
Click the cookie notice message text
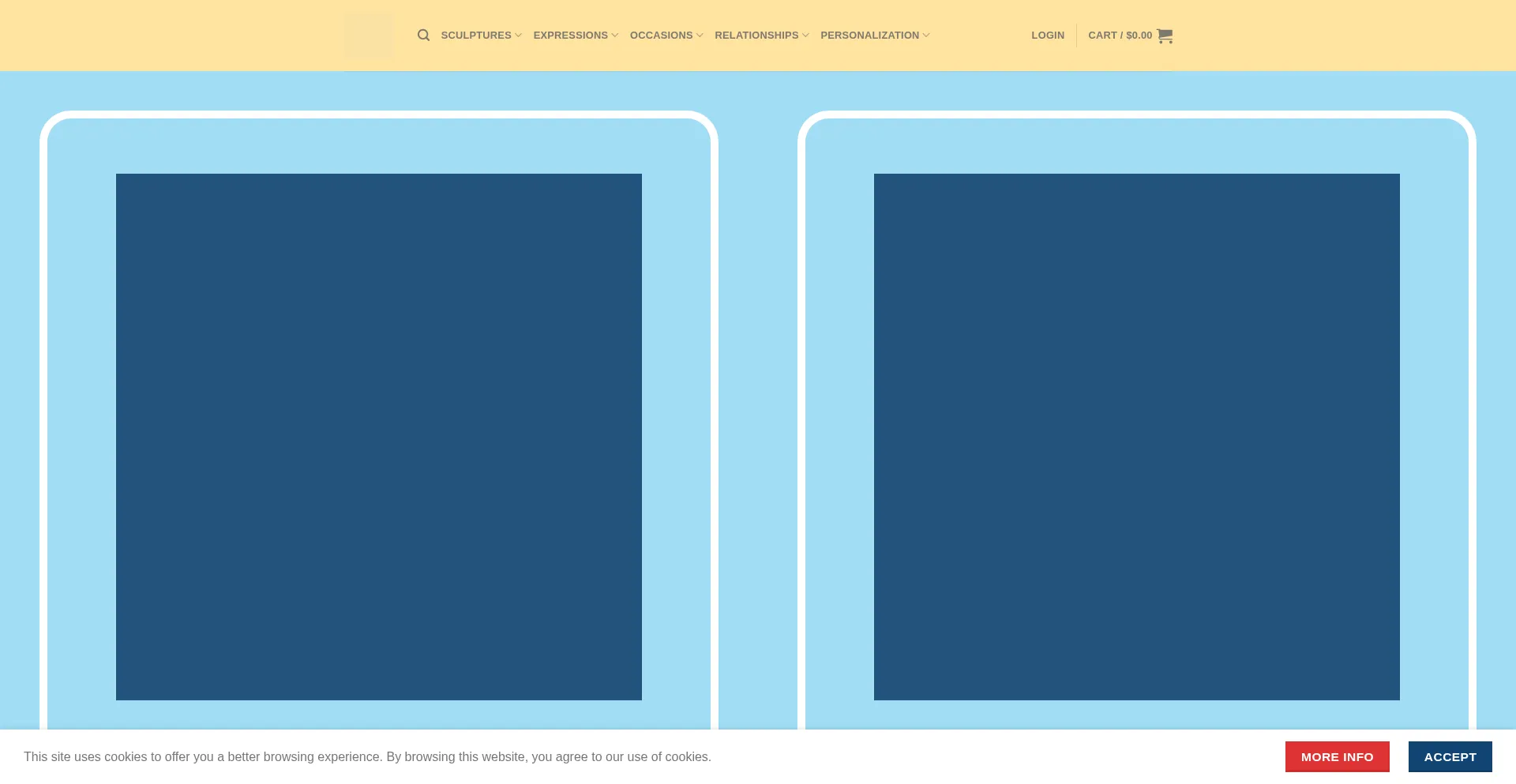pyautogui.click(x=367, y=756)
